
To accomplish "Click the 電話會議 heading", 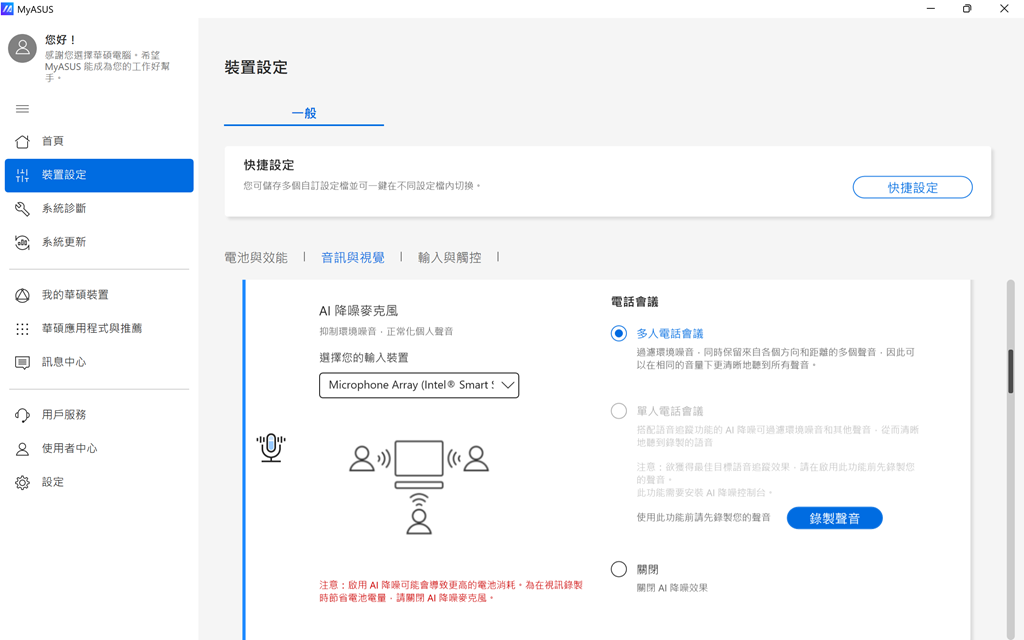I will click(x=634, y=302).
